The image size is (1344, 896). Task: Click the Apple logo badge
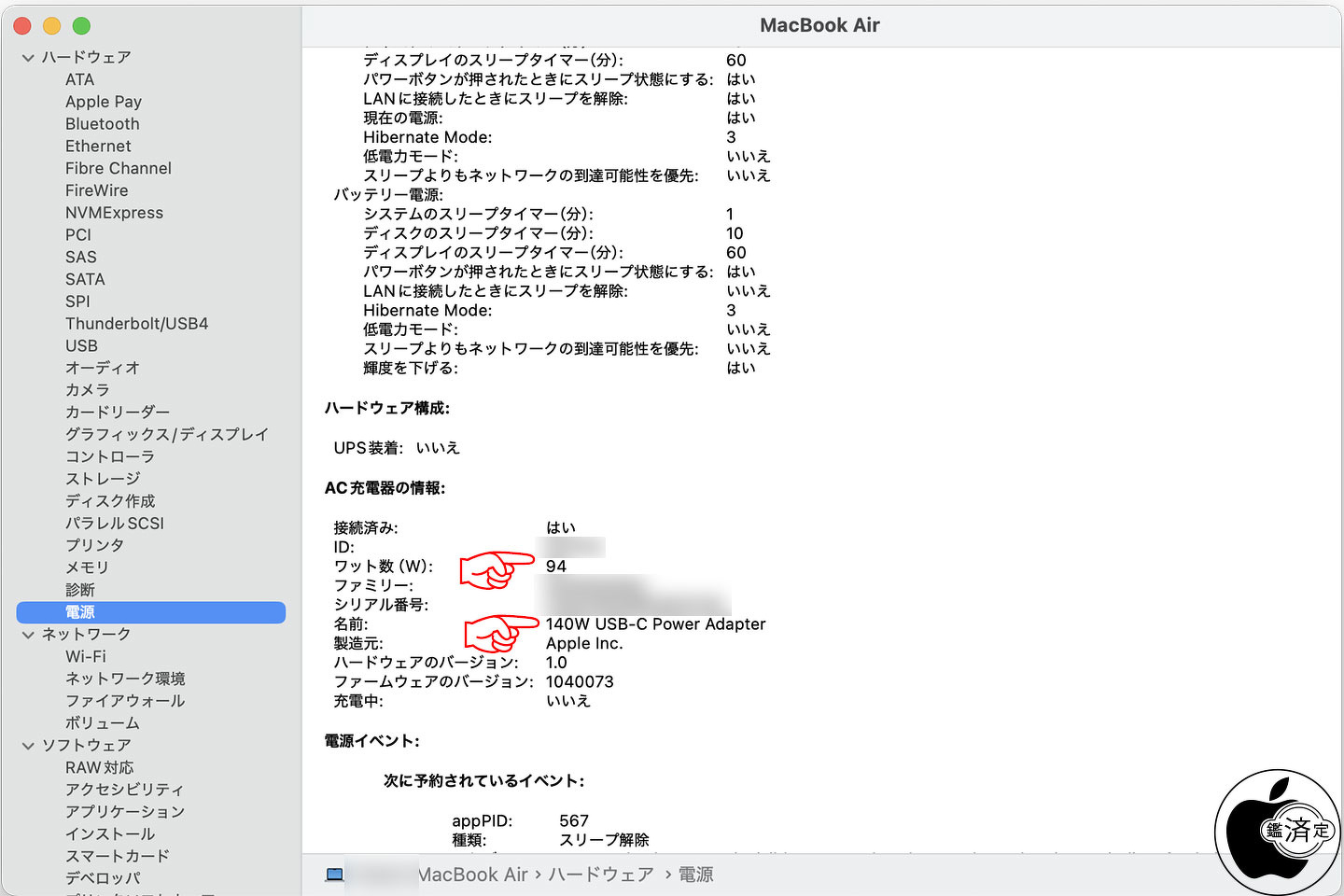(x=1277, y=831)
